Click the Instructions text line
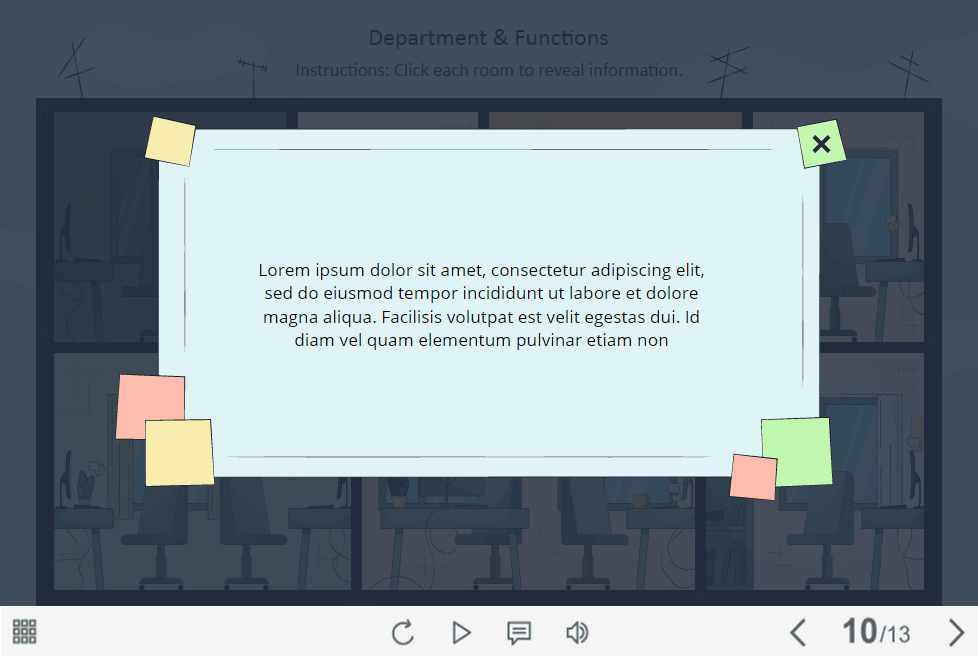Image resolution: width=978 pixels, height=656 pixels. (x=488, y=70)
